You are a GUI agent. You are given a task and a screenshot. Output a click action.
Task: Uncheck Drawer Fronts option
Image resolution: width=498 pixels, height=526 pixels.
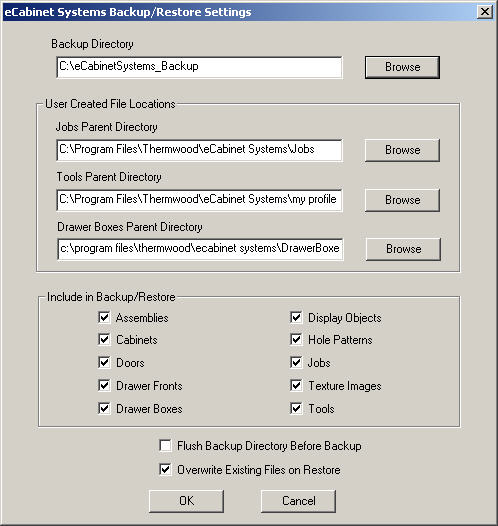pos(104,385)
